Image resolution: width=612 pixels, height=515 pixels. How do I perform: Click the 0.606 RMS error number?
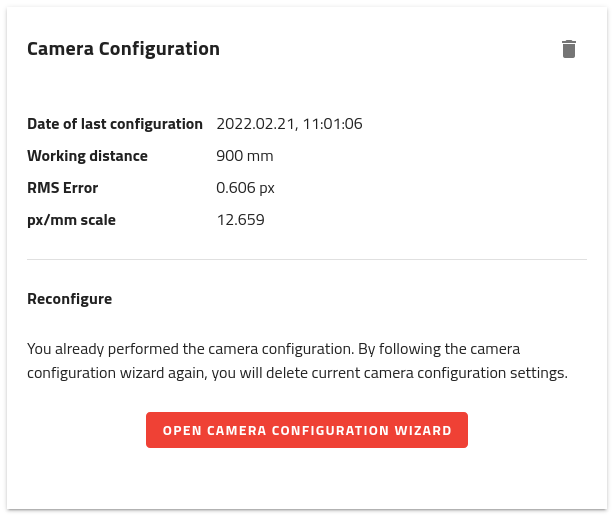click(234, 188)
